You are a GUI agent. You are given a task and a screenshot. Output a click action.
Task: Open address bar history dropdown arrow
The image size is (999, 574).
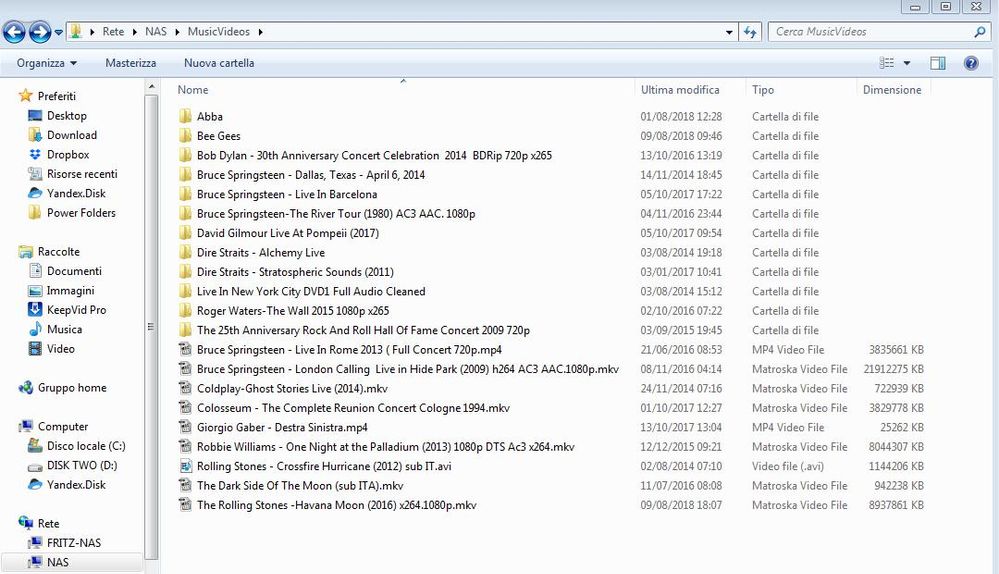click(x=729, y=32)
